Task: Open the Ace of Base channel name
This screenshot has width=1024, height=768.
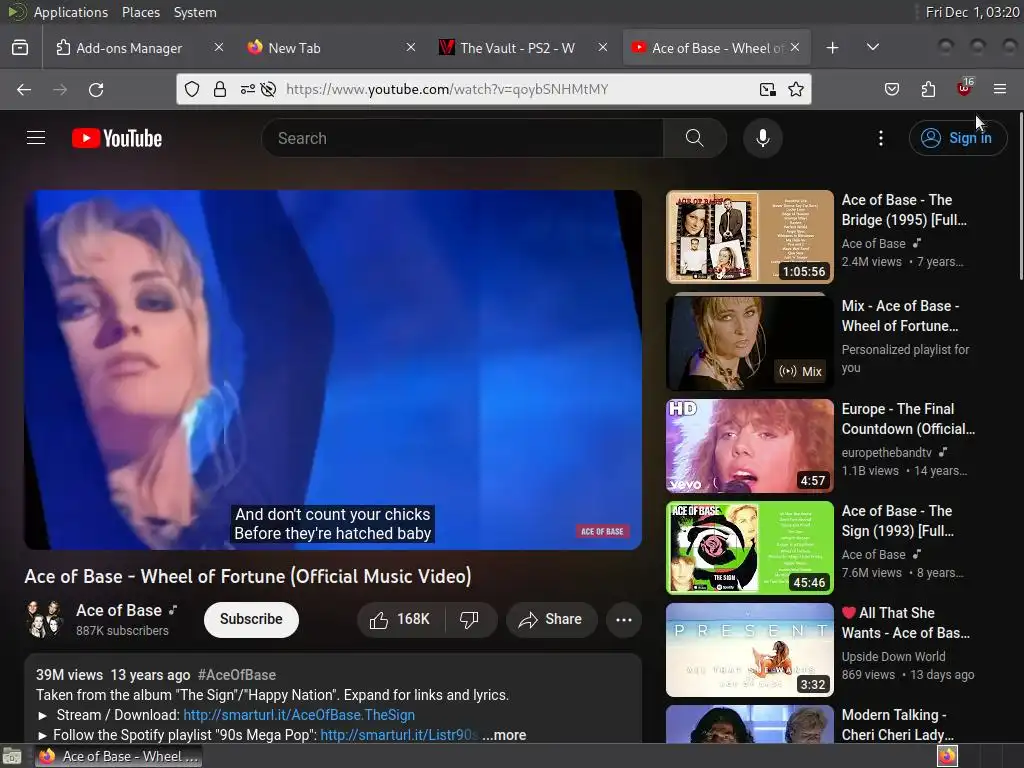Action: tap(119, 610)
